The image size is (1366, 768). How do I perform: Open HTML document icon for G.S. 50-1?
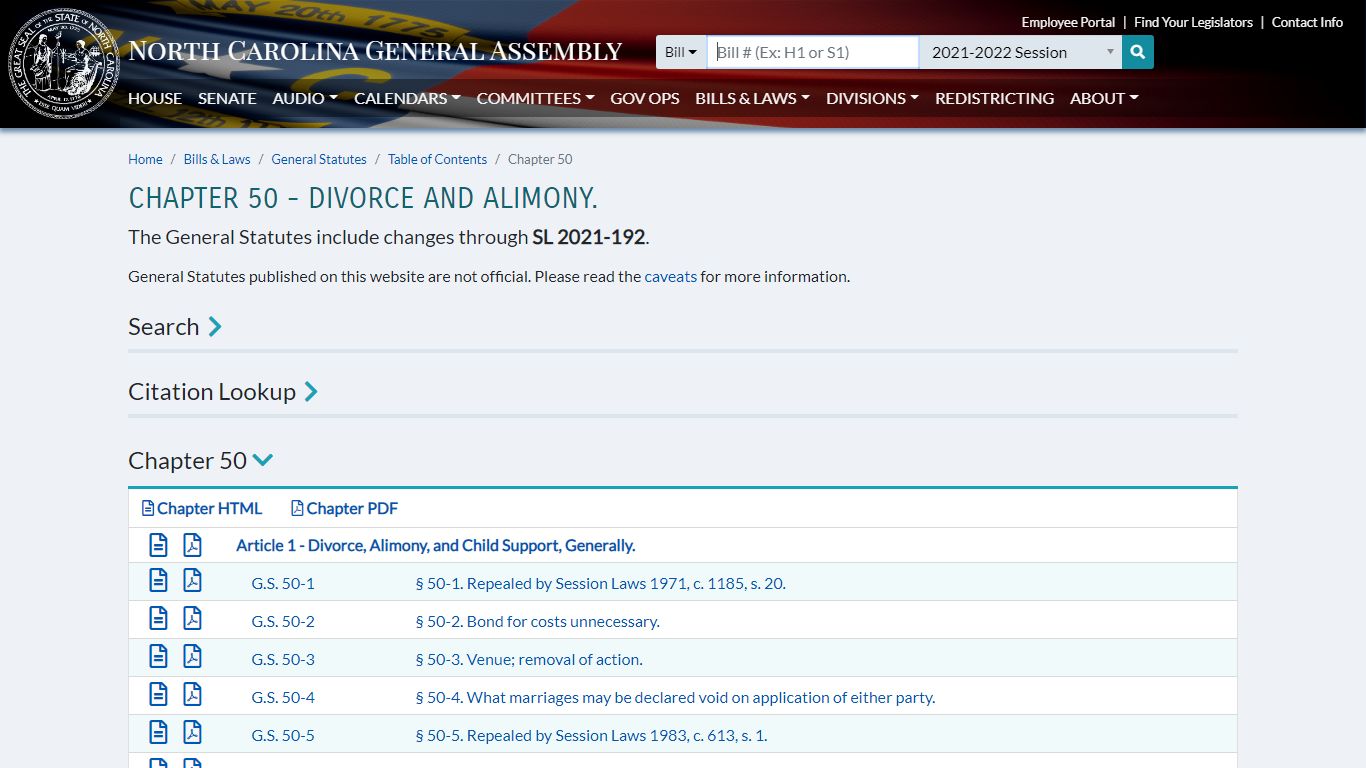point(158,580)
